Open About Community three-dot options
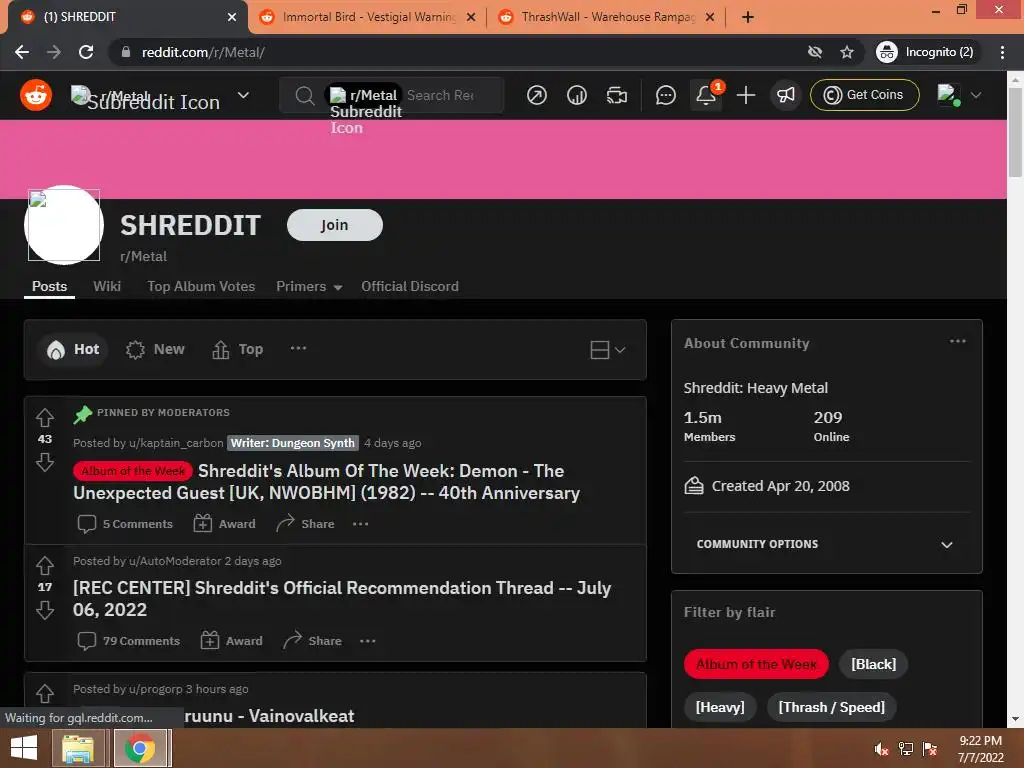The image size is (1024, 768). [957, 341]
